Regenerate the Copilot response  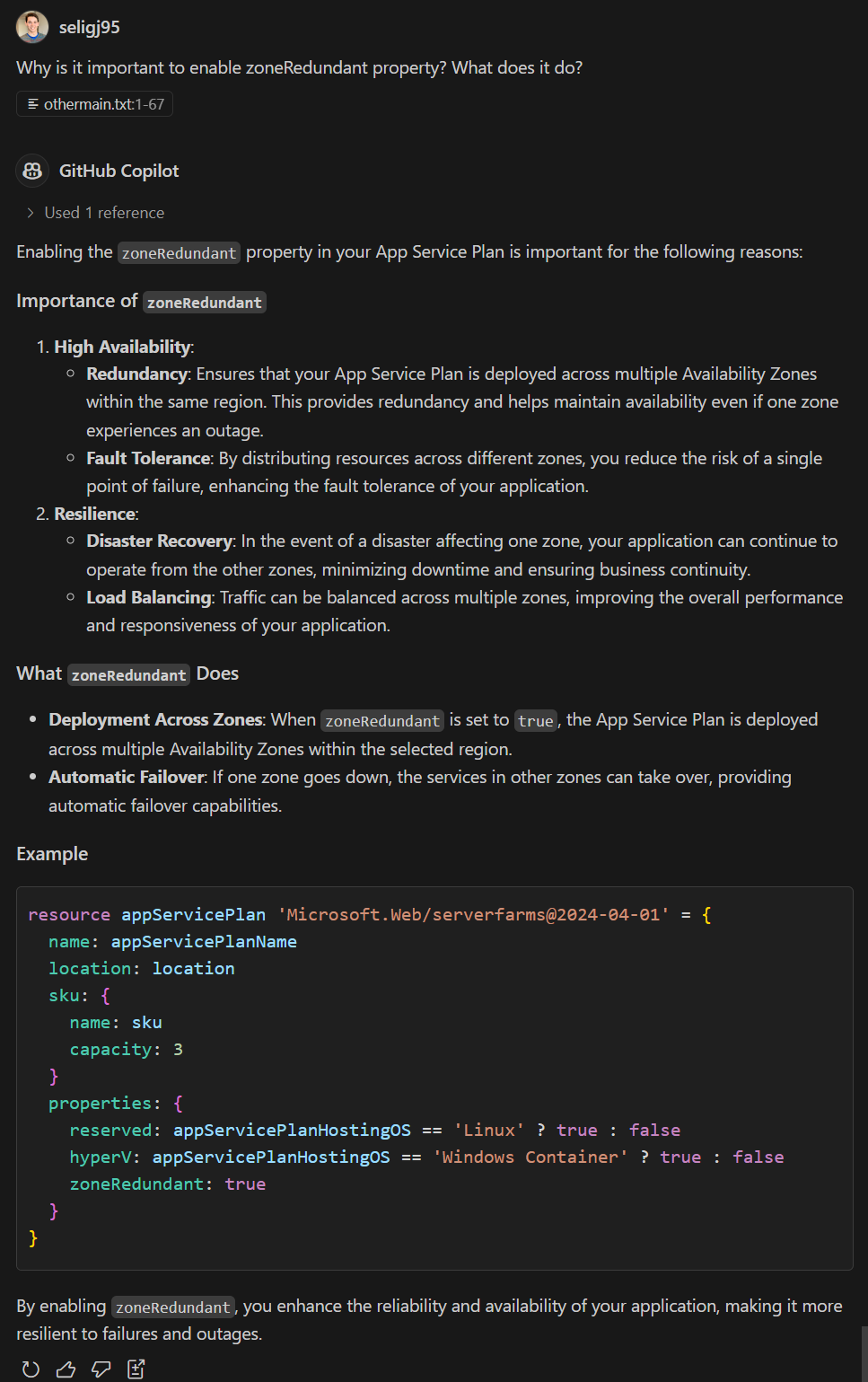point(31,1368)
